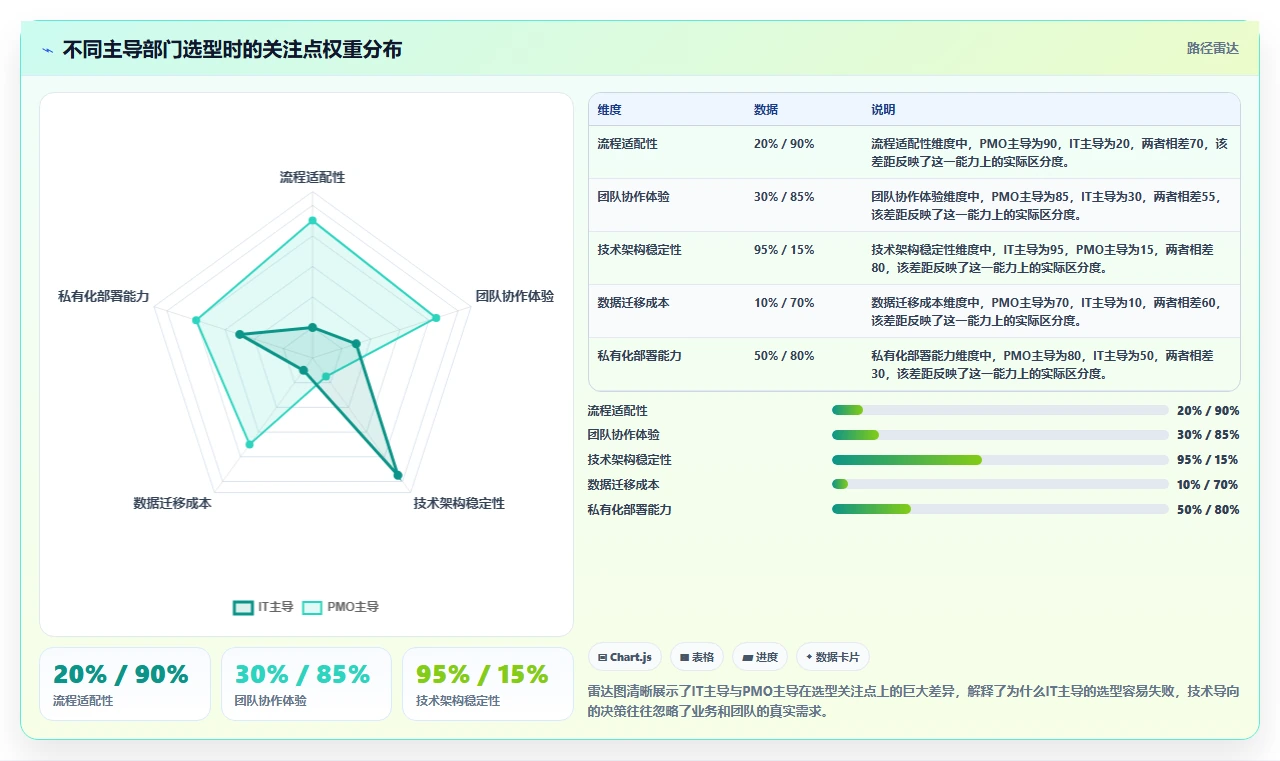Click the 10% / 70% progress value

click(1208, 485)
